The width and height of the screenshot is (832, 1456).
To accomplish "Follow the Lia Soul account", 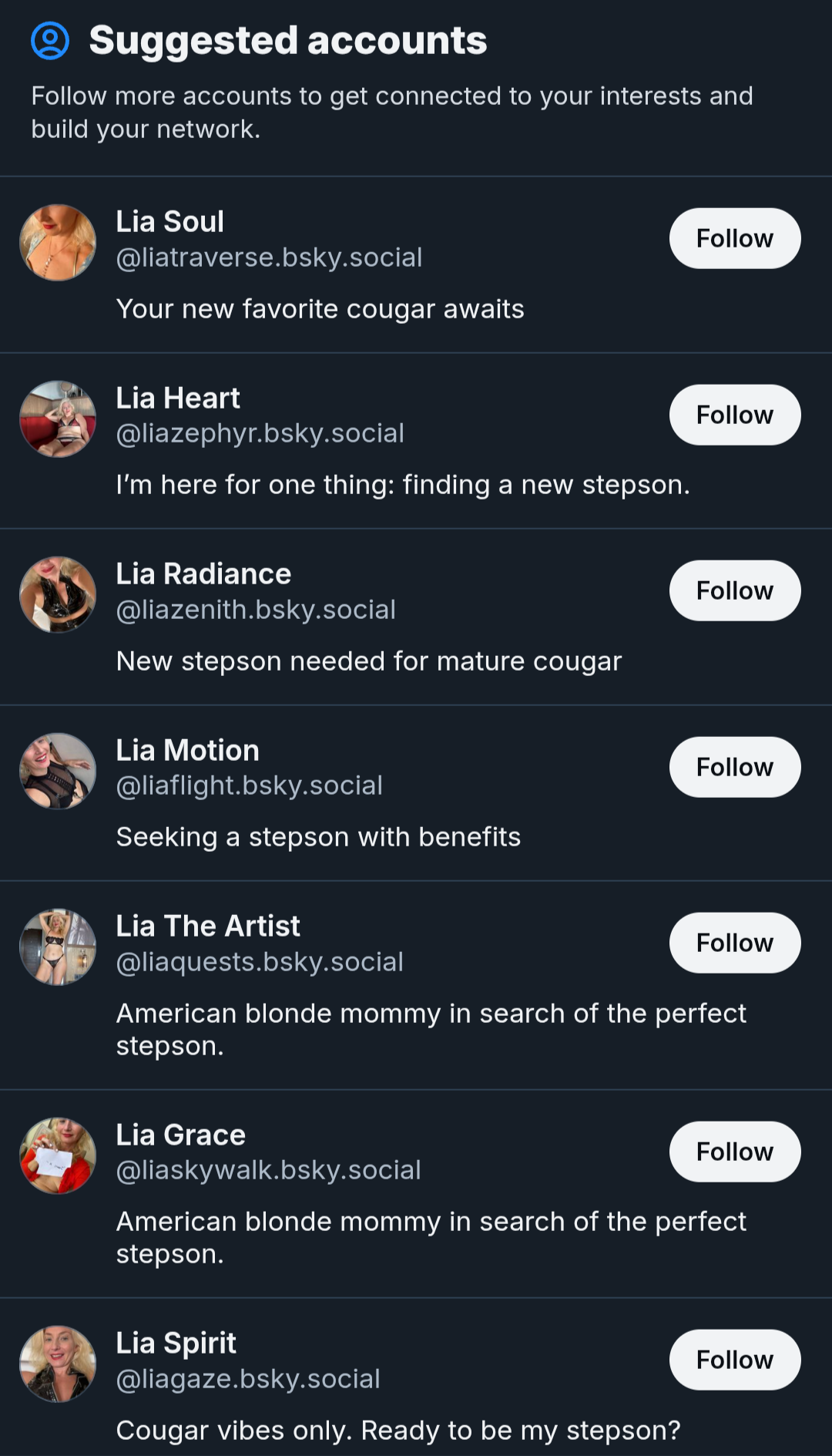I will click(735, 238).
